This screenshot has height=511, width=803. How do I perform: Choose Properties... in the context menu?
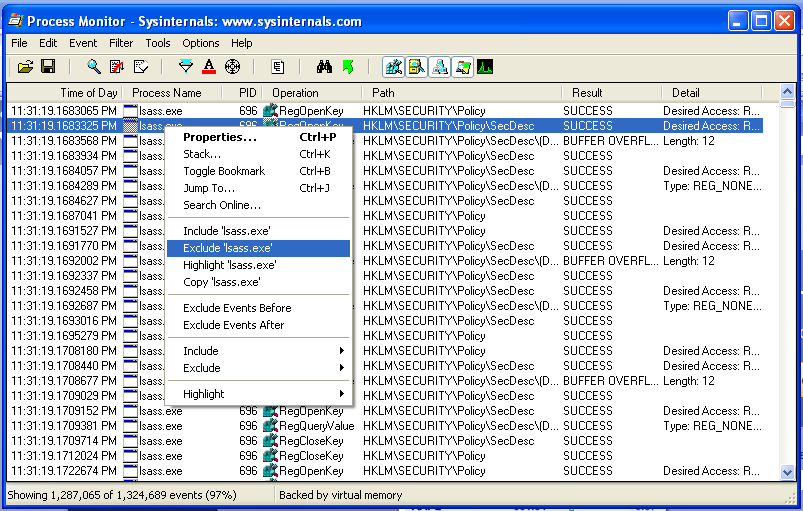tap(219, 137)
